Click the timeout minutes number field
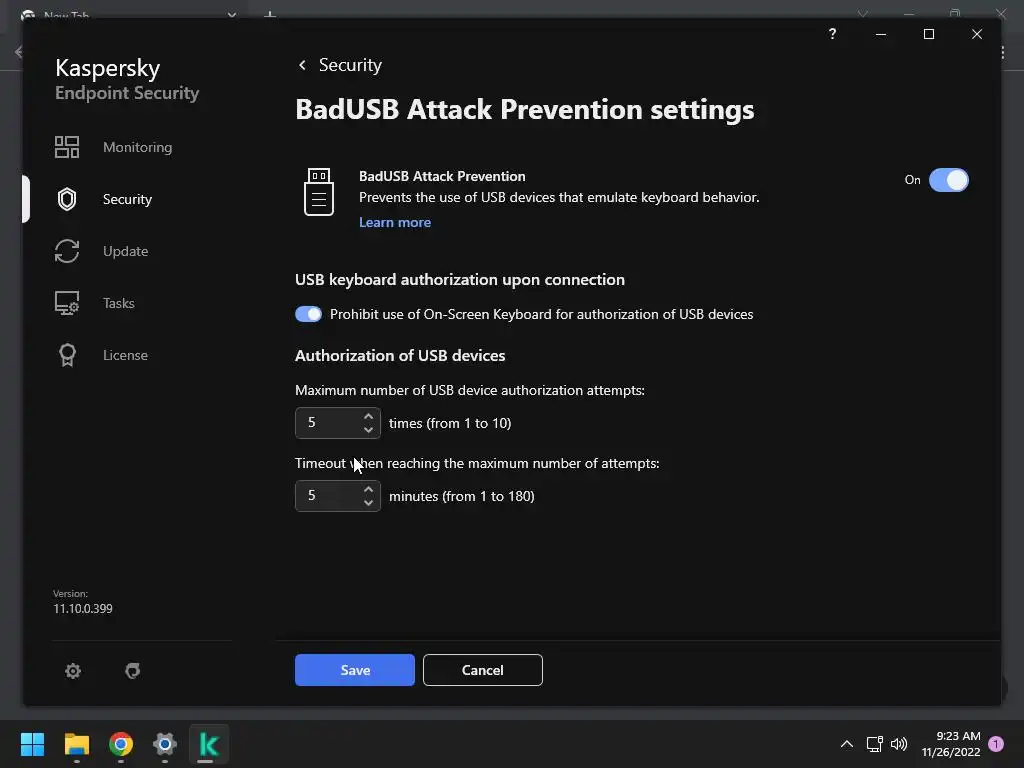 [338, 496]
